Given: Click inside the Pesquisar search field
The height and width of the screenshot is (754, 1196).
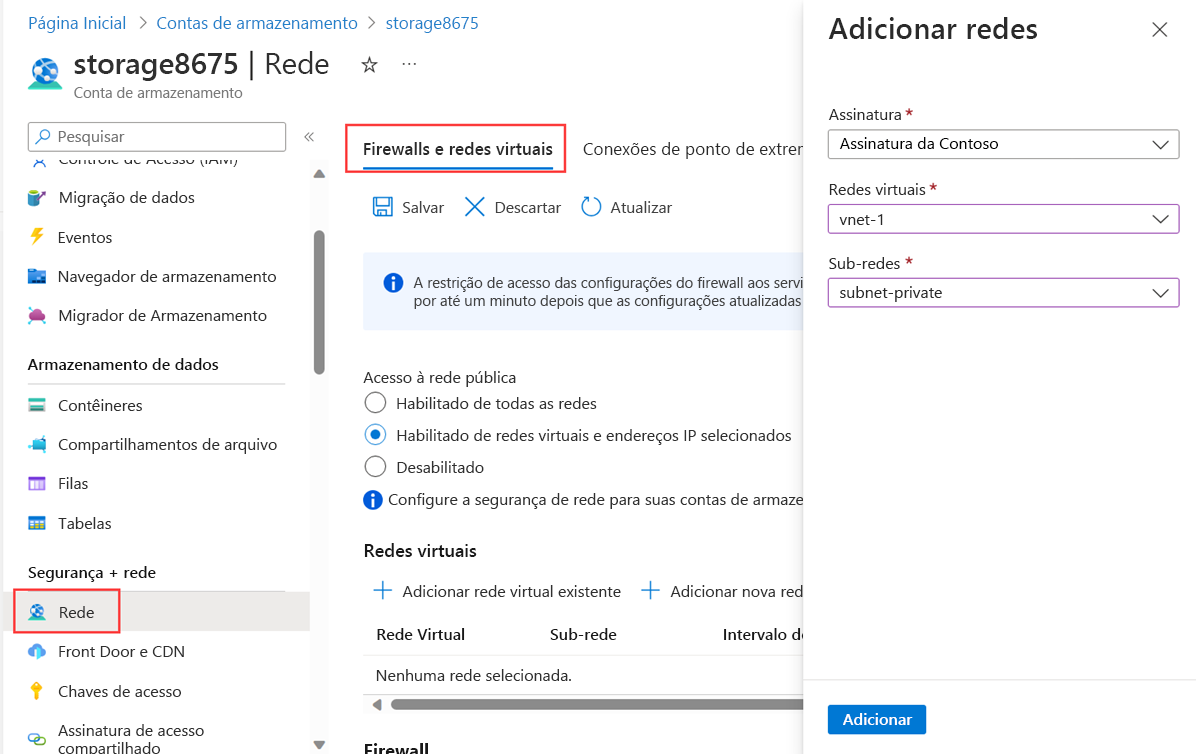Looking at the screenshot, I should click(x=156, y=136).
